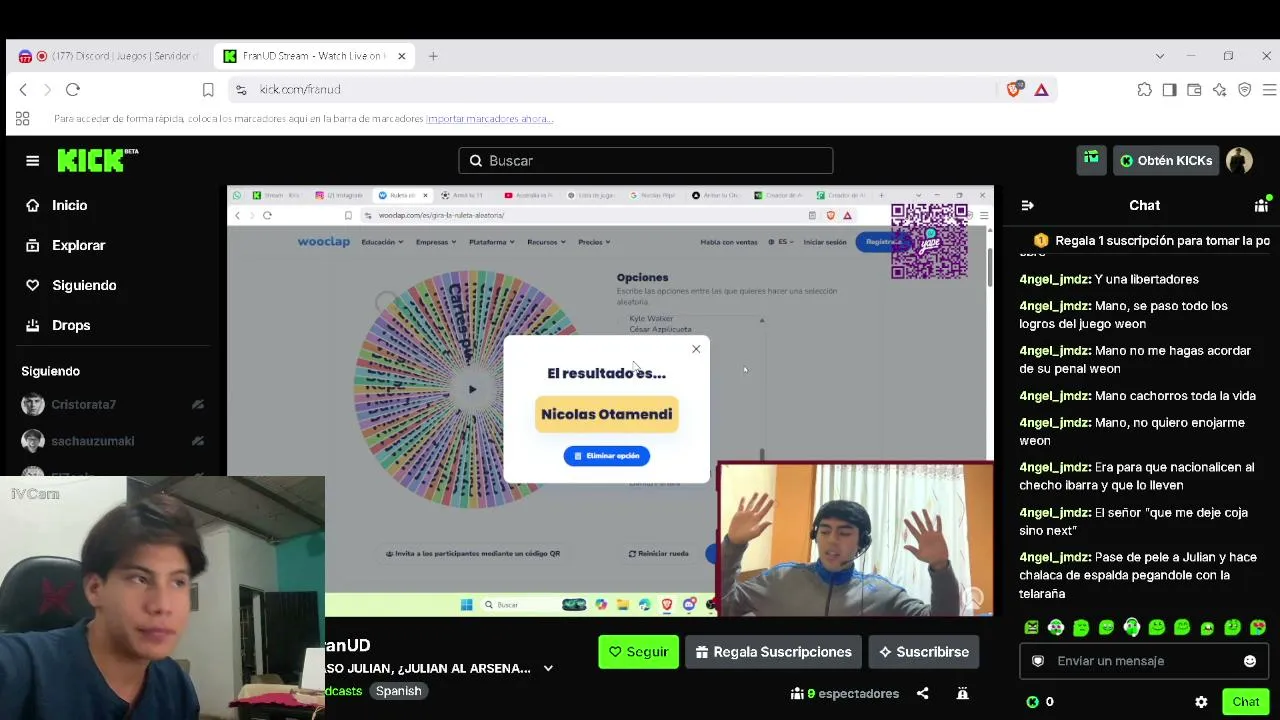Click the wooclap logo in the stream

[x=322, y=242]
